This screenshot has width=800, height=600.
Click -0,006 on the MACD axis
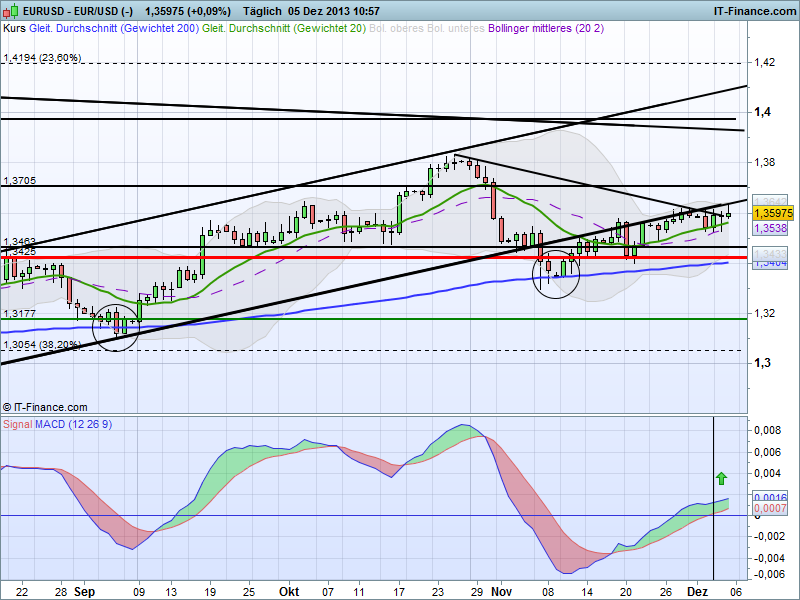coord(769,574)
